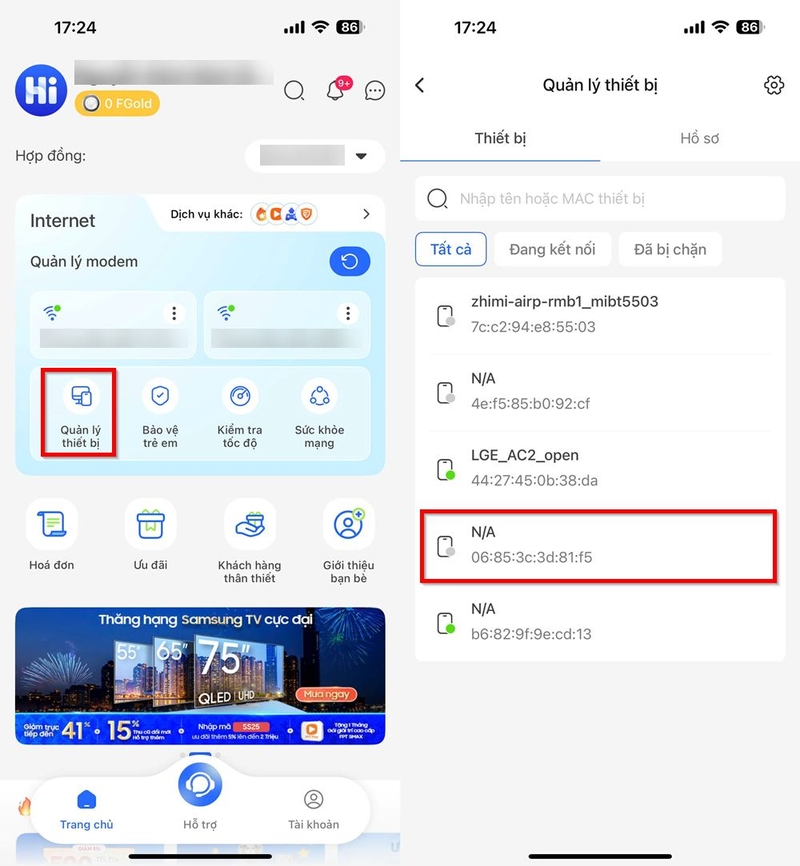Open device zhimi-airp-rmb1_mibt5503
The width and height of the screenshot is (800, 866).
[600, 315]
